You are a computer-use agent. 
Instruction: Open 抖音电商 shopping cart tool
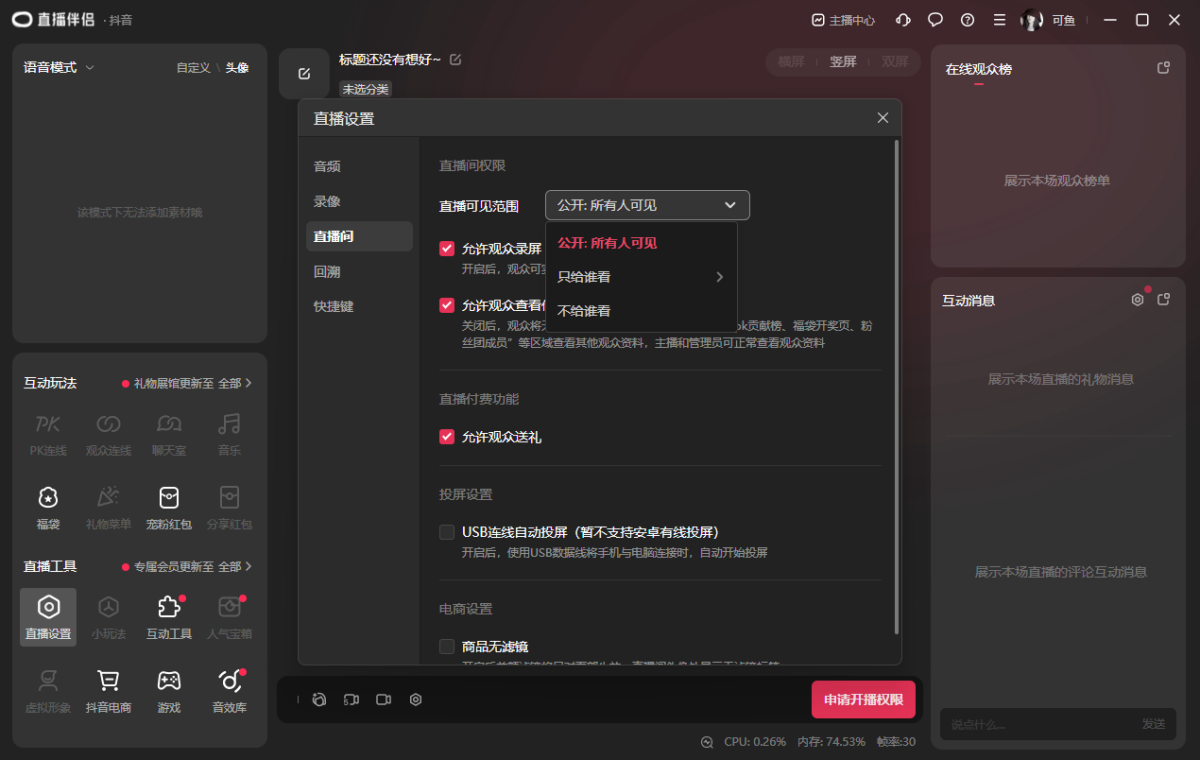click(108, 690)
